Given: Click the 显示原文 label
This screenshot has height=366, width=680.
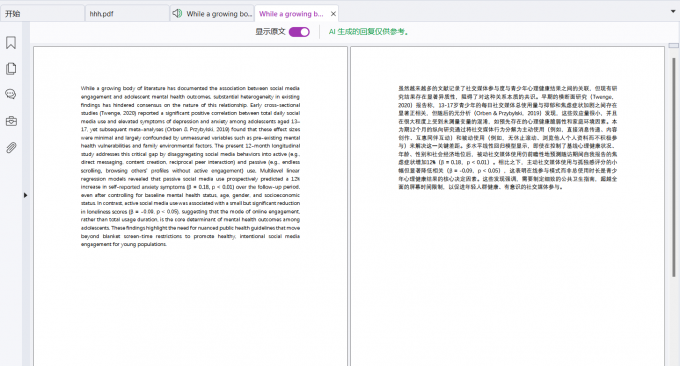Looking at the screenshot, I should [x=270, y=32].
